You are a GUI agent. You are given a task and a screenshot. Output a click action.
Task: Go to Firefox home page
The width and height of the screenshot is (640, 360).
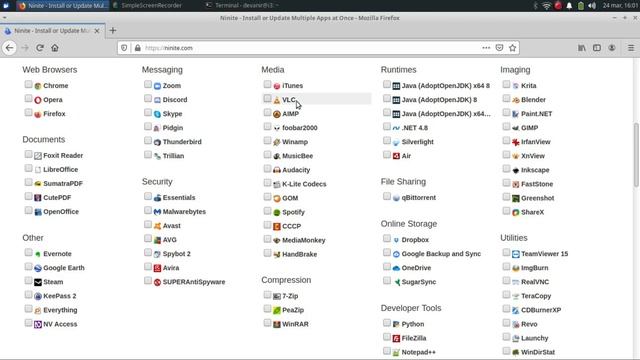pos(55,48)
